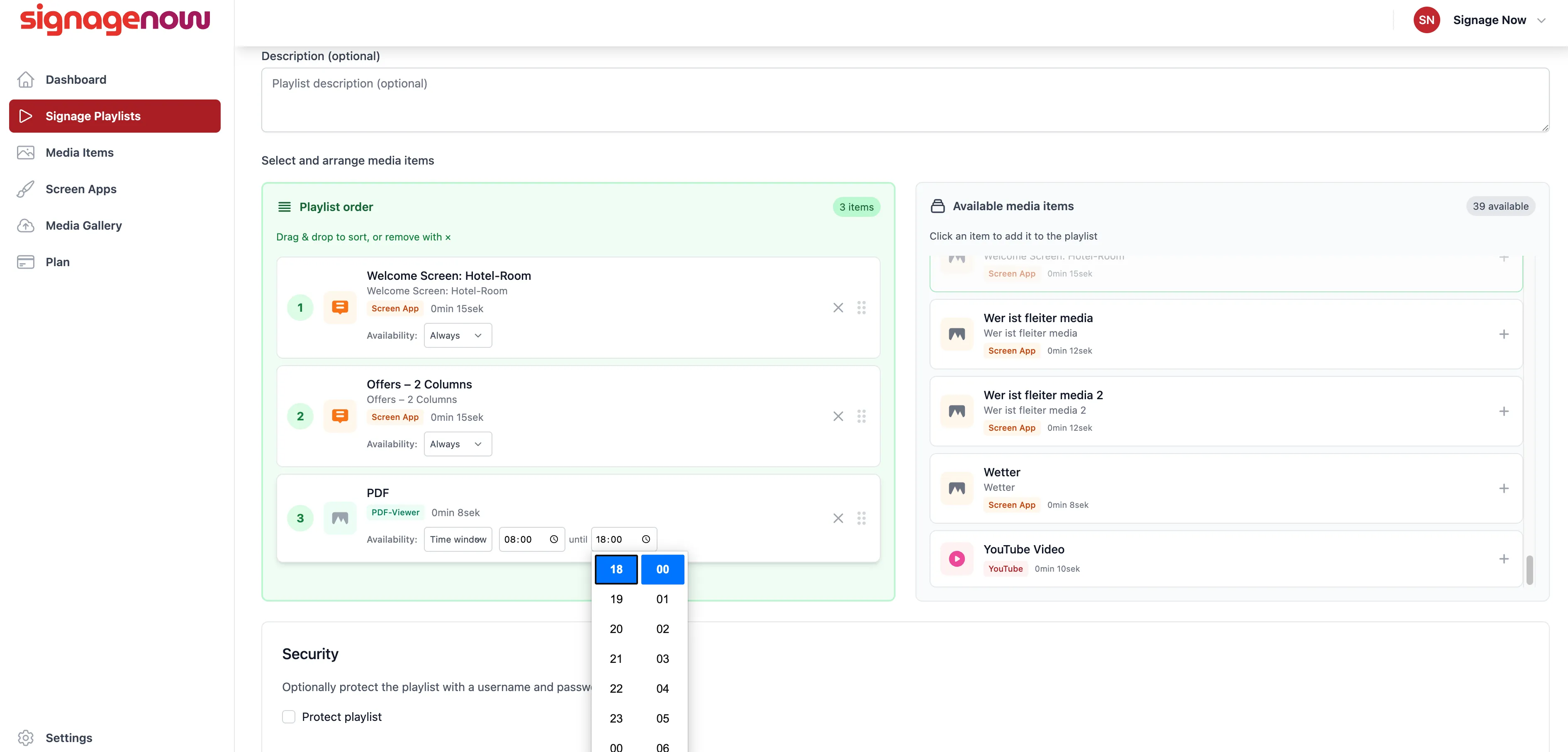This screenshot has width=1568, height=752.
Task: Open Availability dropdown for Offers – 2 Columns
Action: click(458, 444)
